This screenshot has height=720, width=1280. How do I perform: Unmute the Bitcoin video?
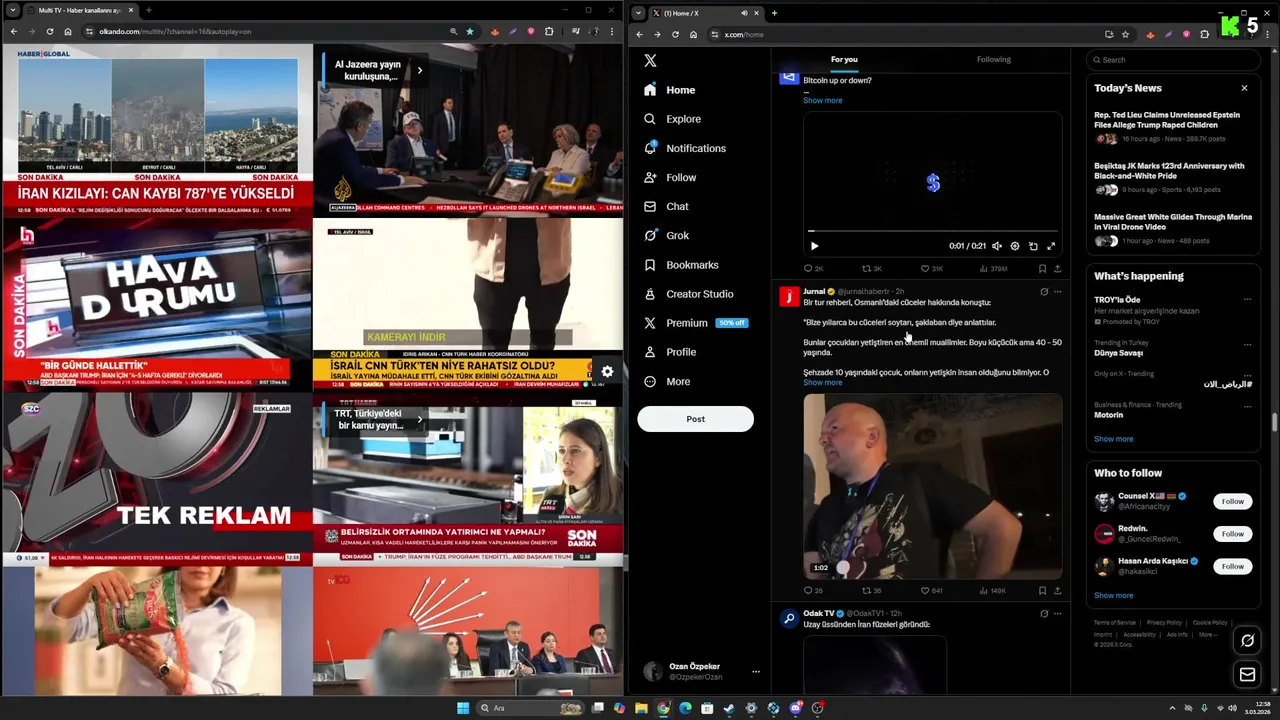[996, 246]
